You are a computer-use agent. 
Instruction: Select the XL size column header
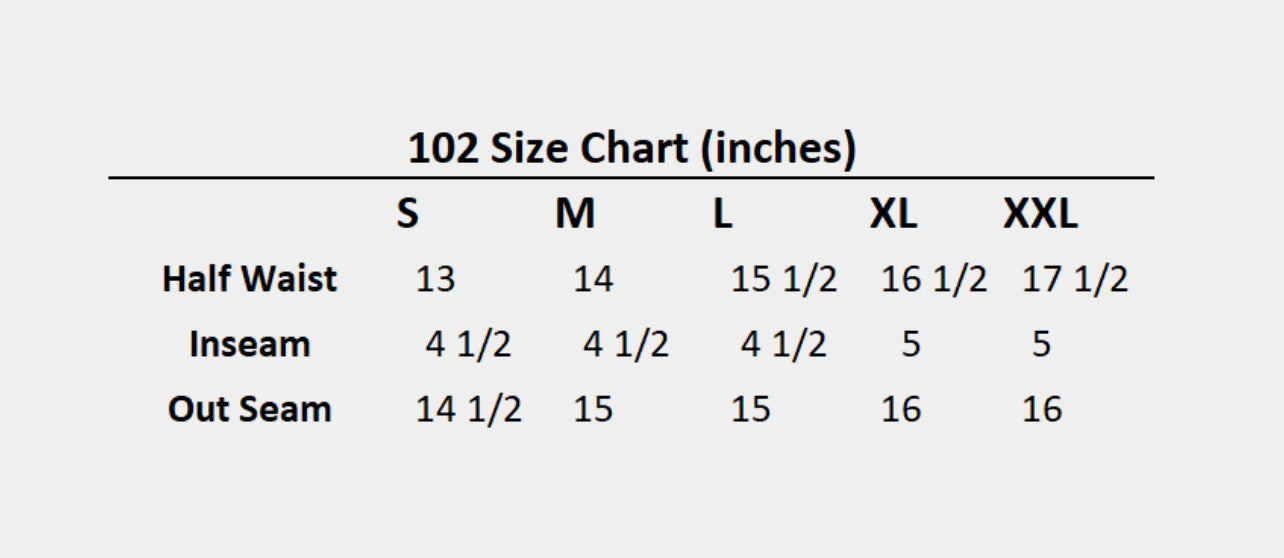pos(893,214)
